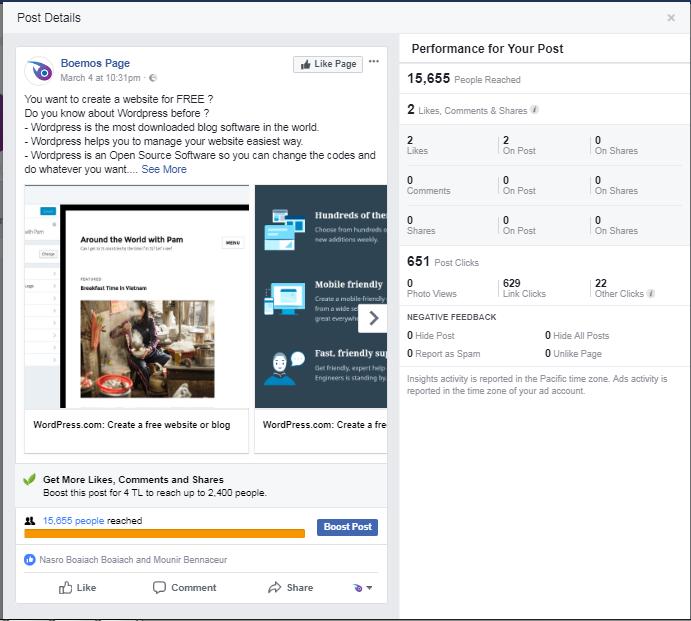Open the post-as page selector dropdown
Viewport: 691px width, 621px height.
[363, 588]
